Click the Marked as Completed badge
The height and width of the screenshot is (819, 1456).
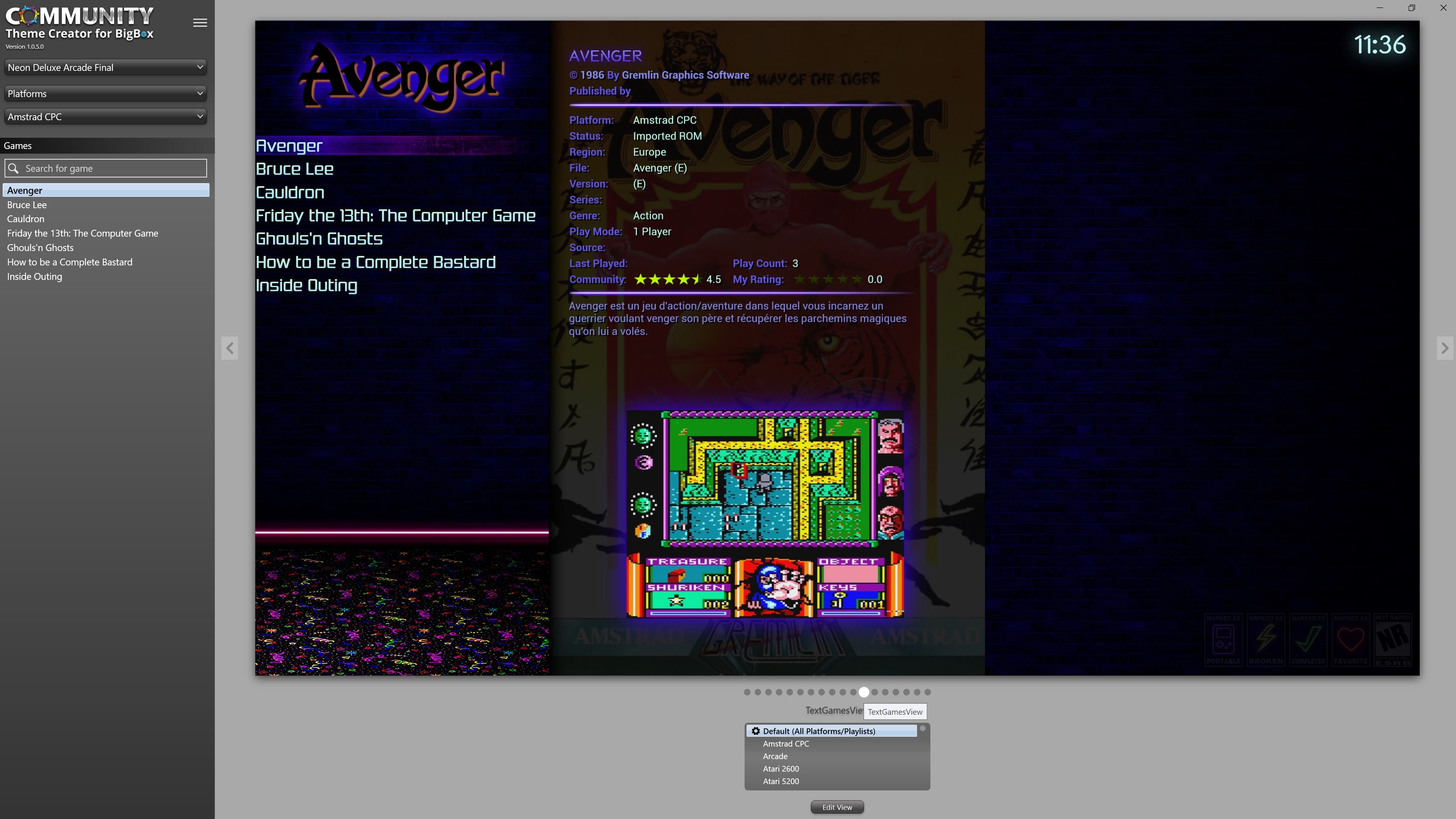[x=1308, y=640]
